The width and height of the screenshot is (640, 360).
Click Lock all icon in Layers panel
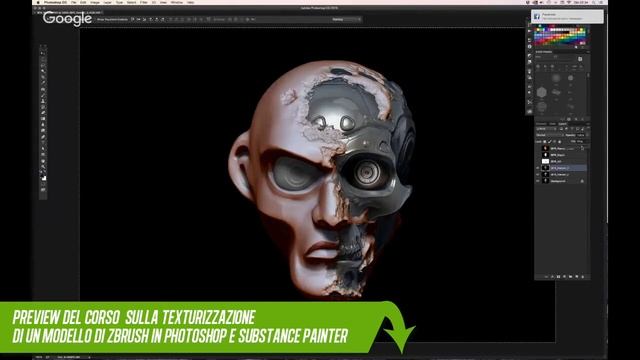click(560, 141)
